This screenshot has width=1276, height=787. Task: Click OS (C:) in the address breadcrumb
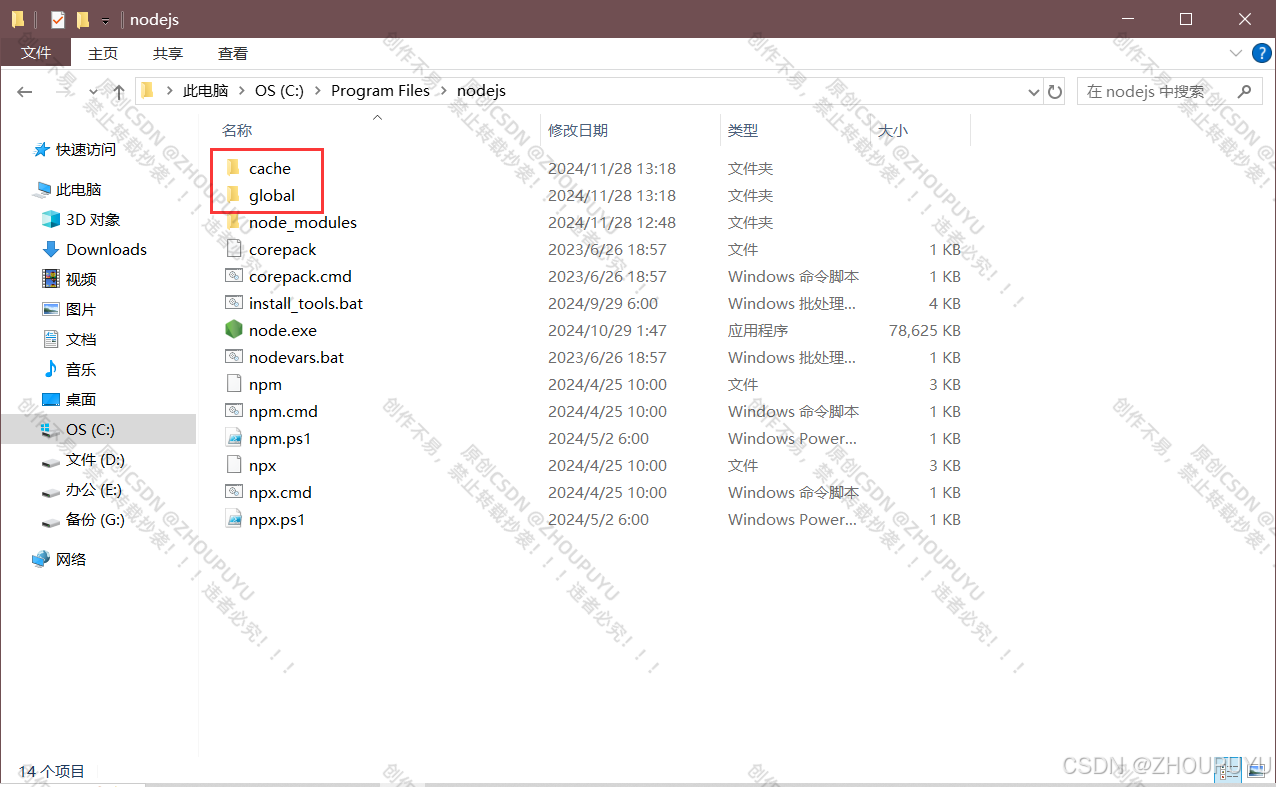(279, 91)
